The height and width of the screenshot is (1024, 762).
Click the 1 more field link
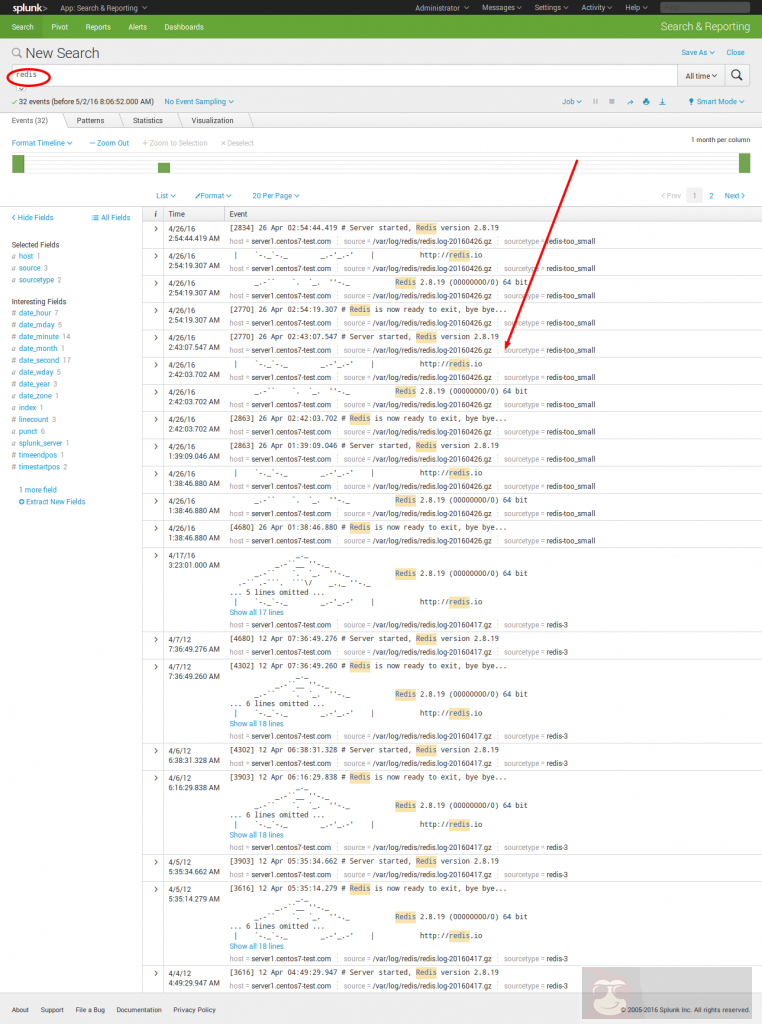(38, 490)
